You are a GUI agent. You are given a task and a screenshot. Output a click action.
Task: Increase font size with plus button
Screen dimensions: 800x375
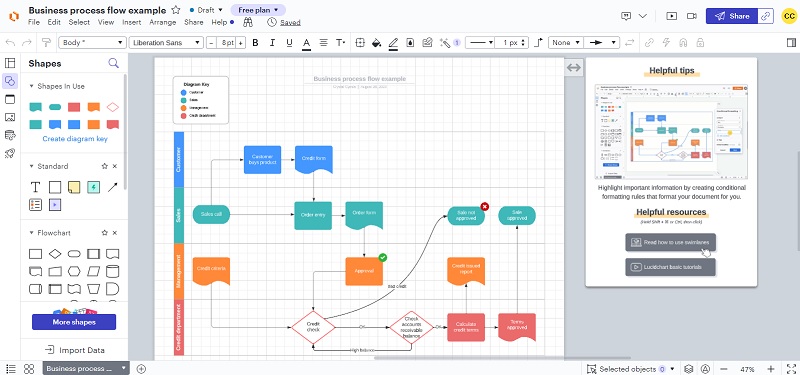point(241,43)
